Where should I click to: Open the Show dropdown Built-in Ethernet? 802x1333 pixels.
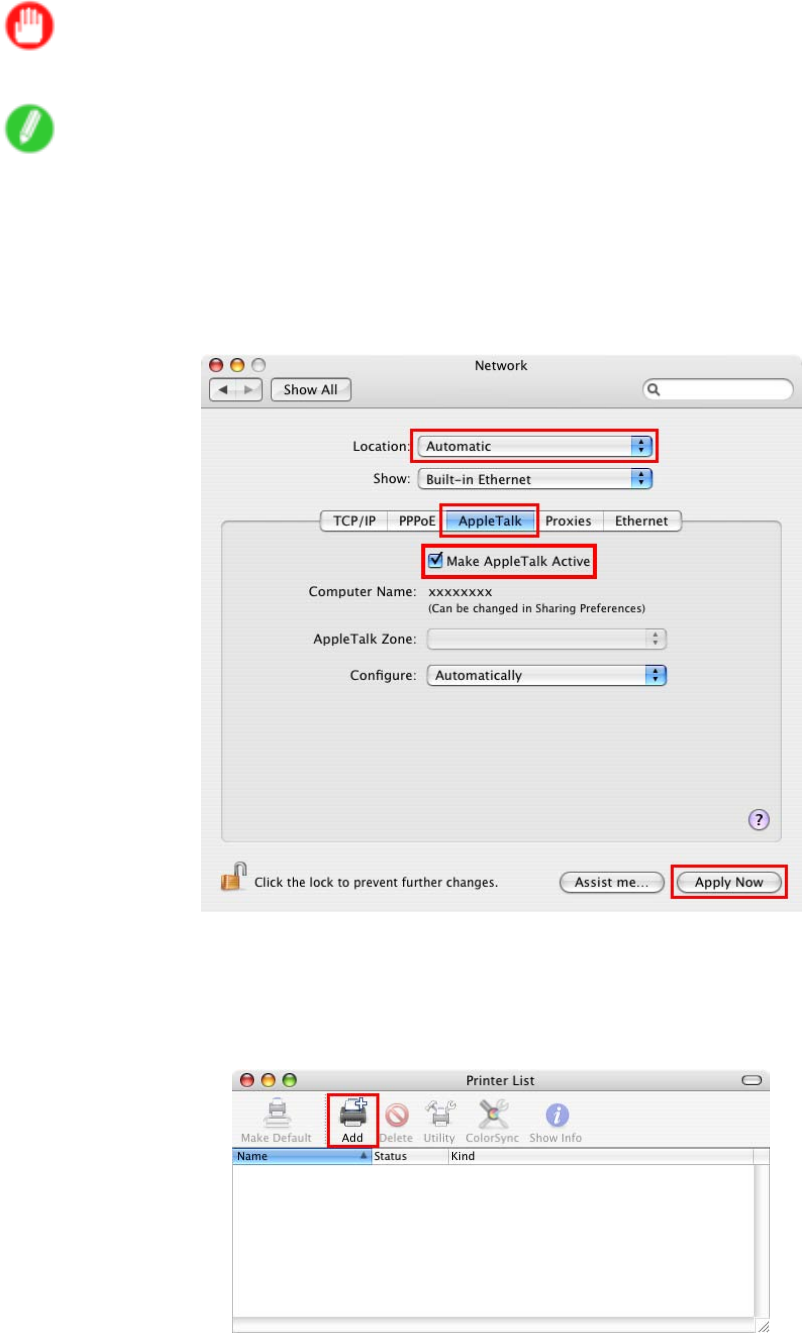[535, 479]
